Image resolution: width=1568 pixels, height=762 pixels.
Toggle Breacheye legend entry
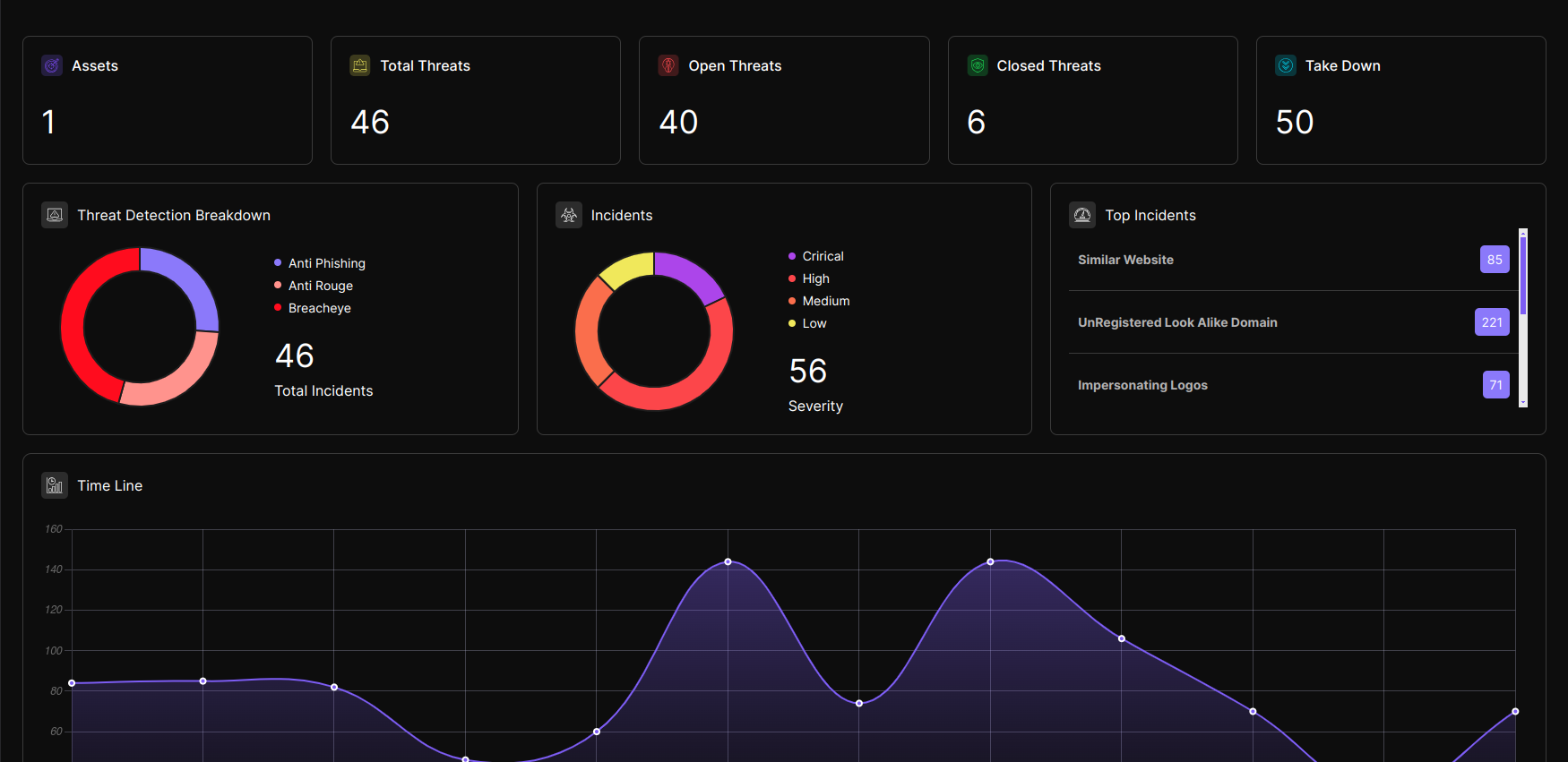click(x=313, y=308)
